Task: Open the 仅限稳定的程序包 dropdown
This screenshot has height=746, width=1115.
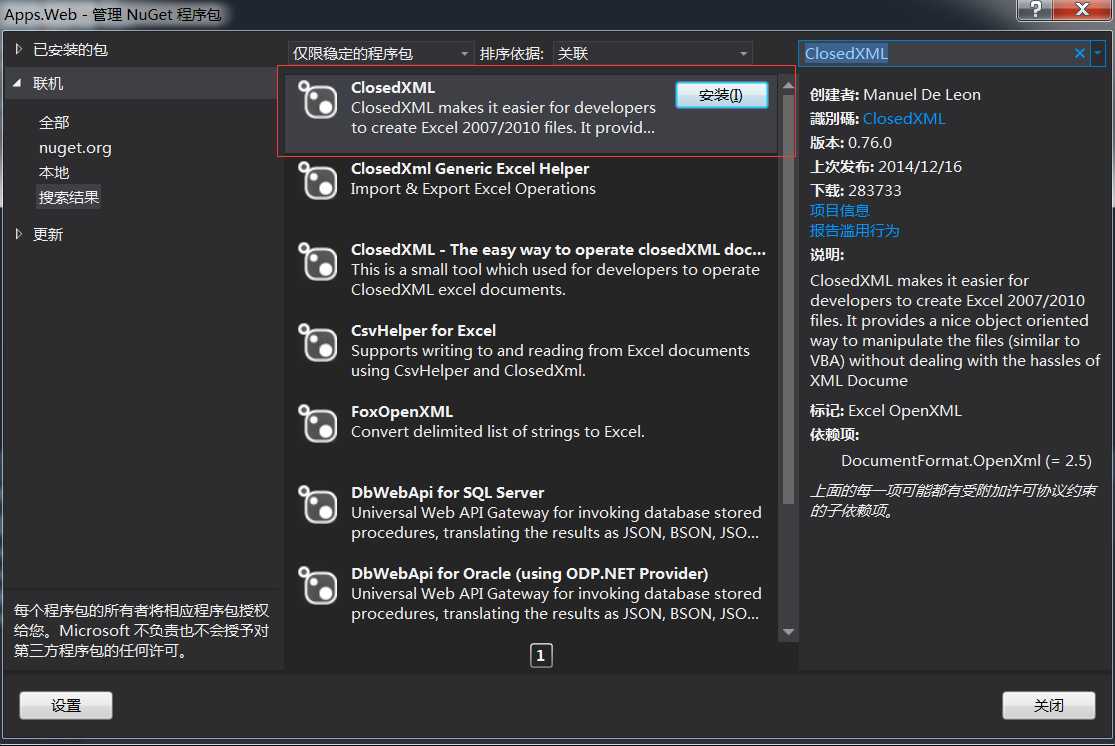Action: click(x=380, y=53)
